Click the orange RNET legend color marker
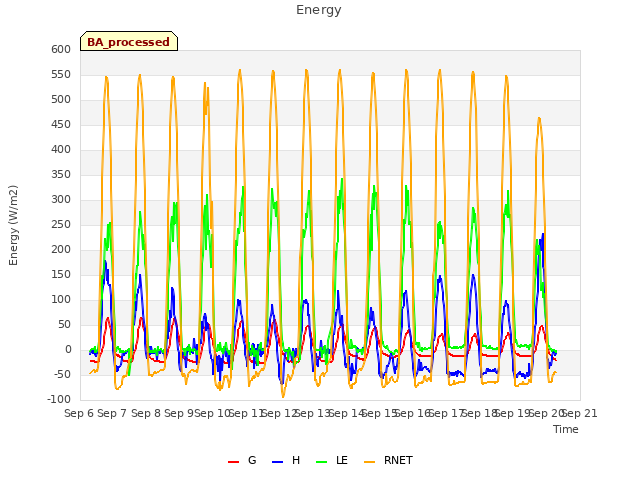The height and width of the screenshot is (480, 640). click(x=369, y=462)
